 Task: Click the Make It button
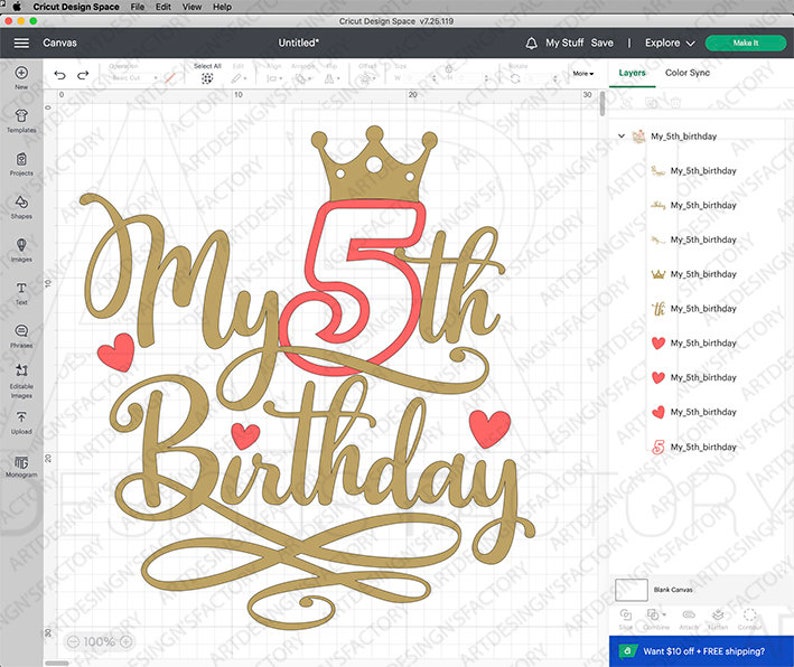pos(745,43)
